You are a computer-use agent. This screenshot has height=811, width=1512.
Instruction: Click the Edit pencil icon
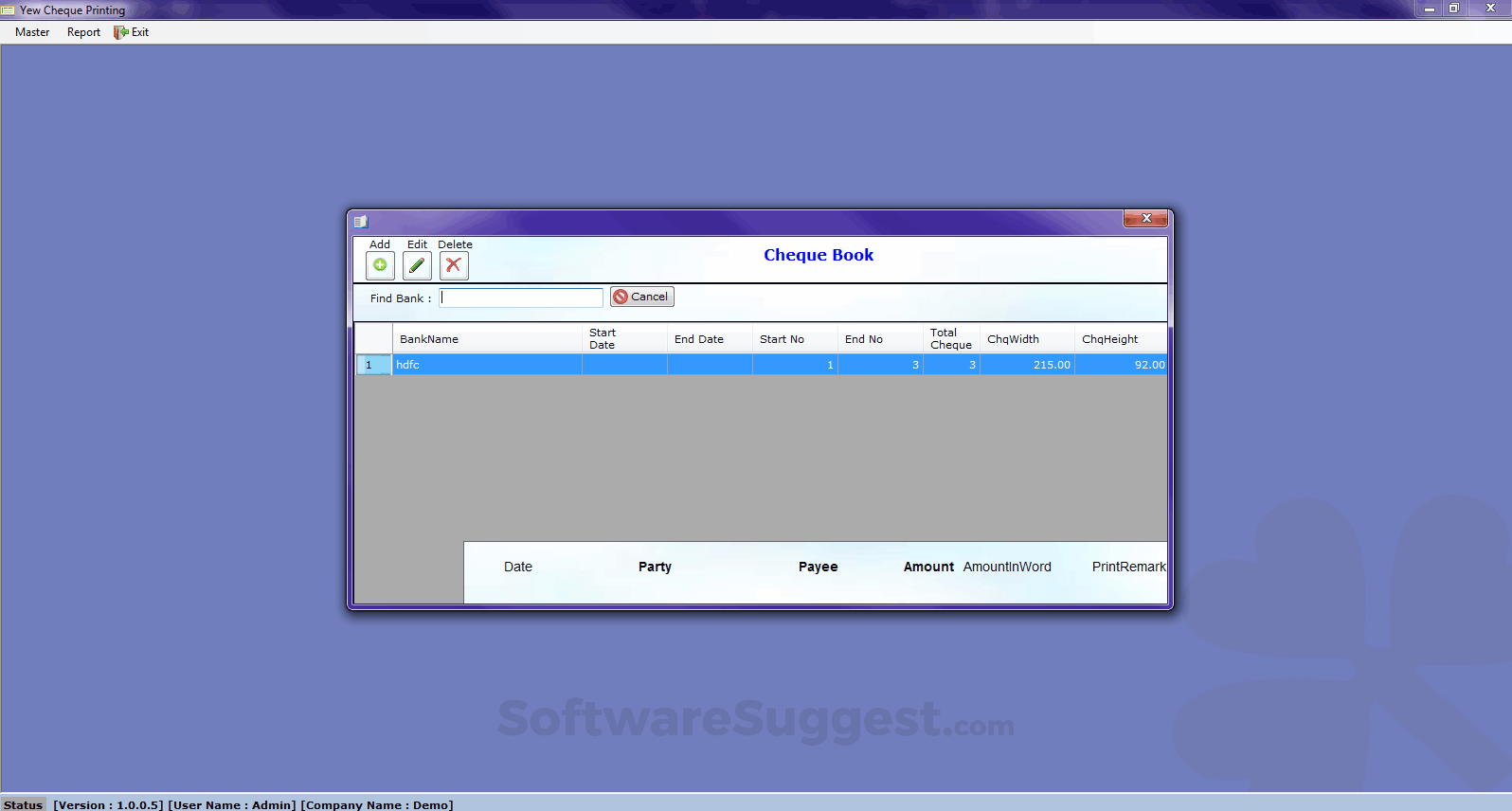[x=417, y=265]
